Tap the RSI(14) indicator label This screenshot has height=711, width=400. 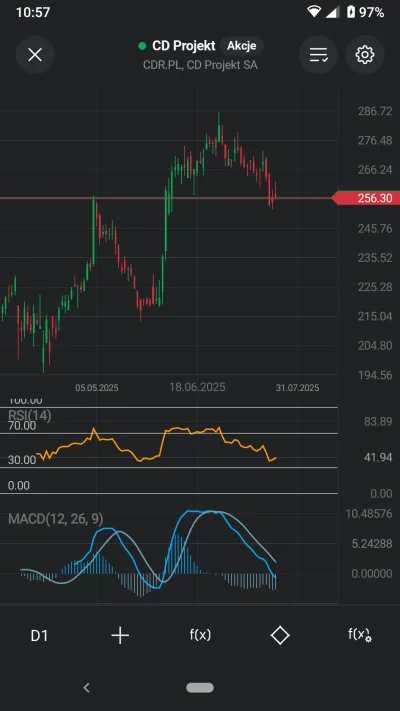[30, 415]
